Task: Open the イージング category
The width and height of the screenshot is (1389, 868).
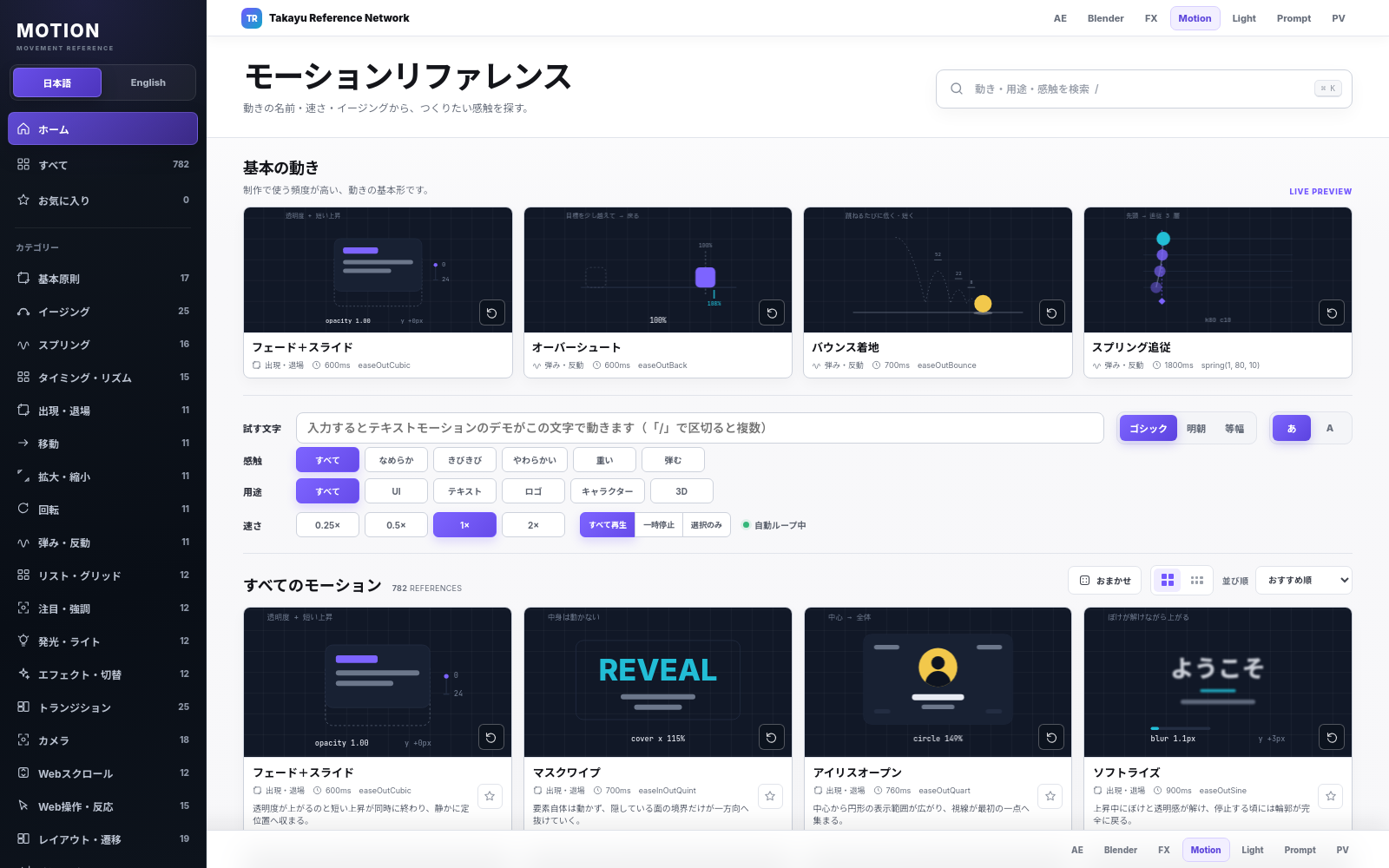Action: point(102,311)
